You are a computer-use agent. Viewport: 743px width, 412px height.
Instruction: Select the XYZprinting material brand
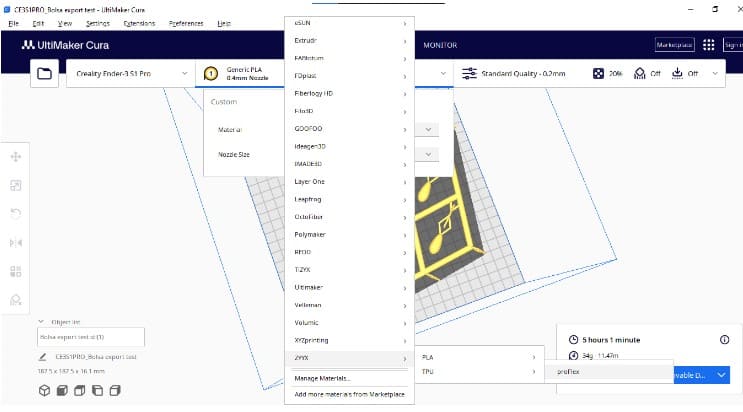coord(349,340)
